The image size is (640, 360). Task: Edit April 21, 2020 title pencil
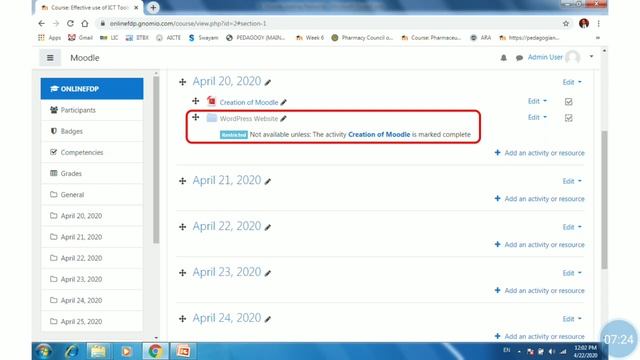268,181
